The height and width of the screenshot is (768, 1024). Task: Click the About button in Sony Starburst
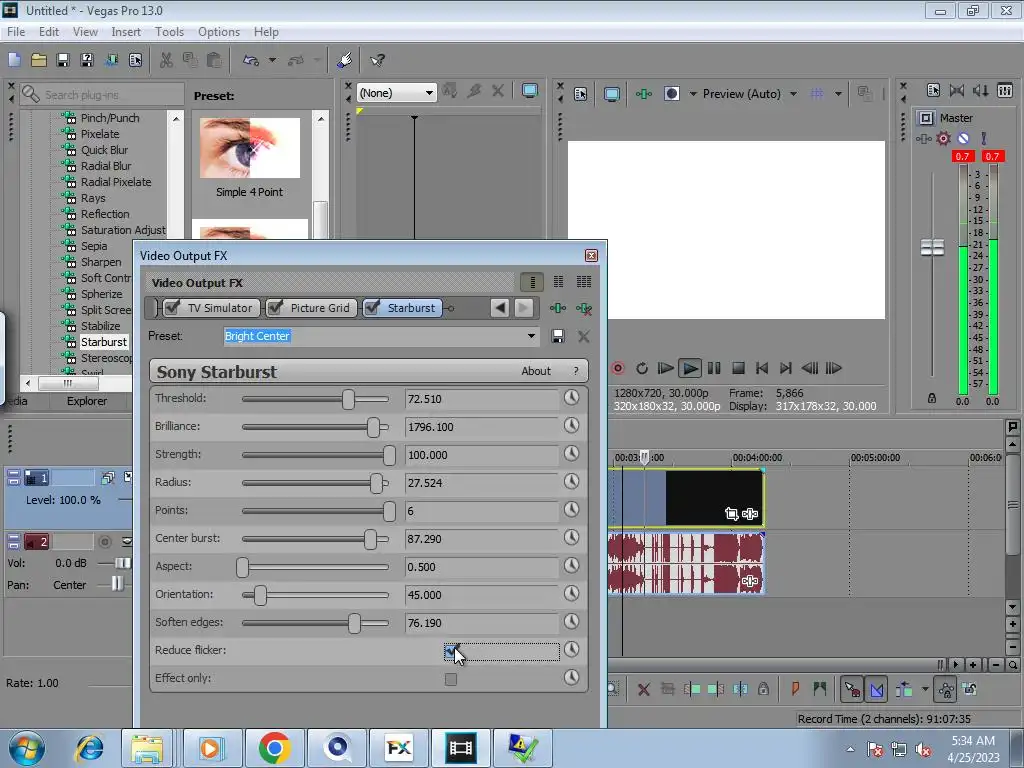(x=536, y=371)
